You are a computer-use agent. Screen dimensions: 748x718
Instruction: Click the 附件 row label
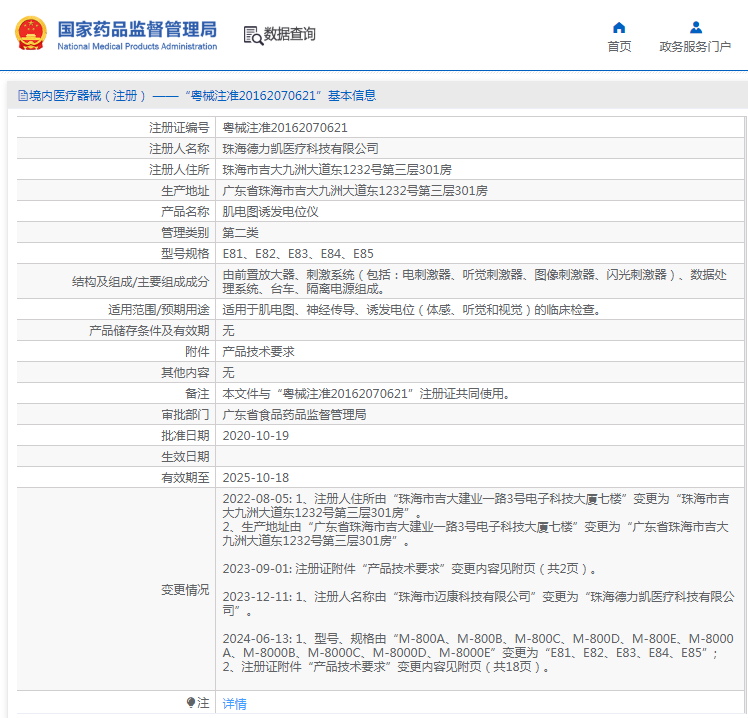coord(197,352)
